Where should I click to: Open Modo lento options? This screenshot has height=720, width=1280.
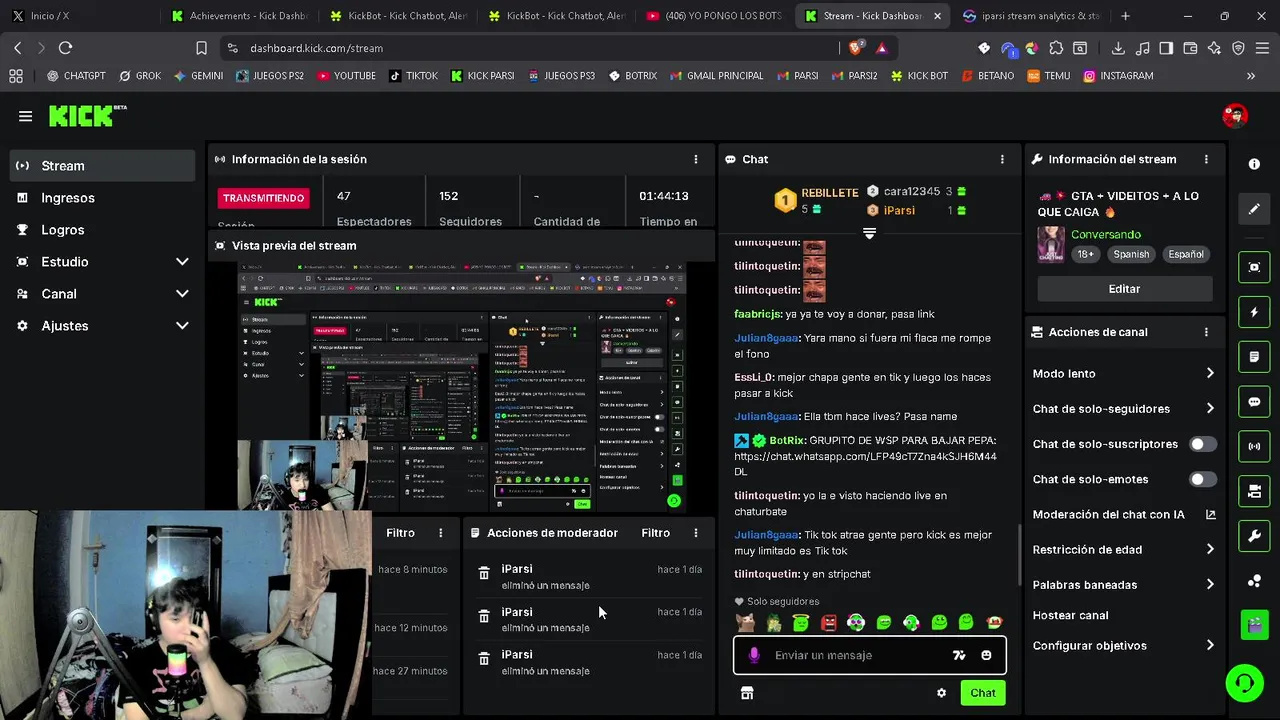[1124, 373]
